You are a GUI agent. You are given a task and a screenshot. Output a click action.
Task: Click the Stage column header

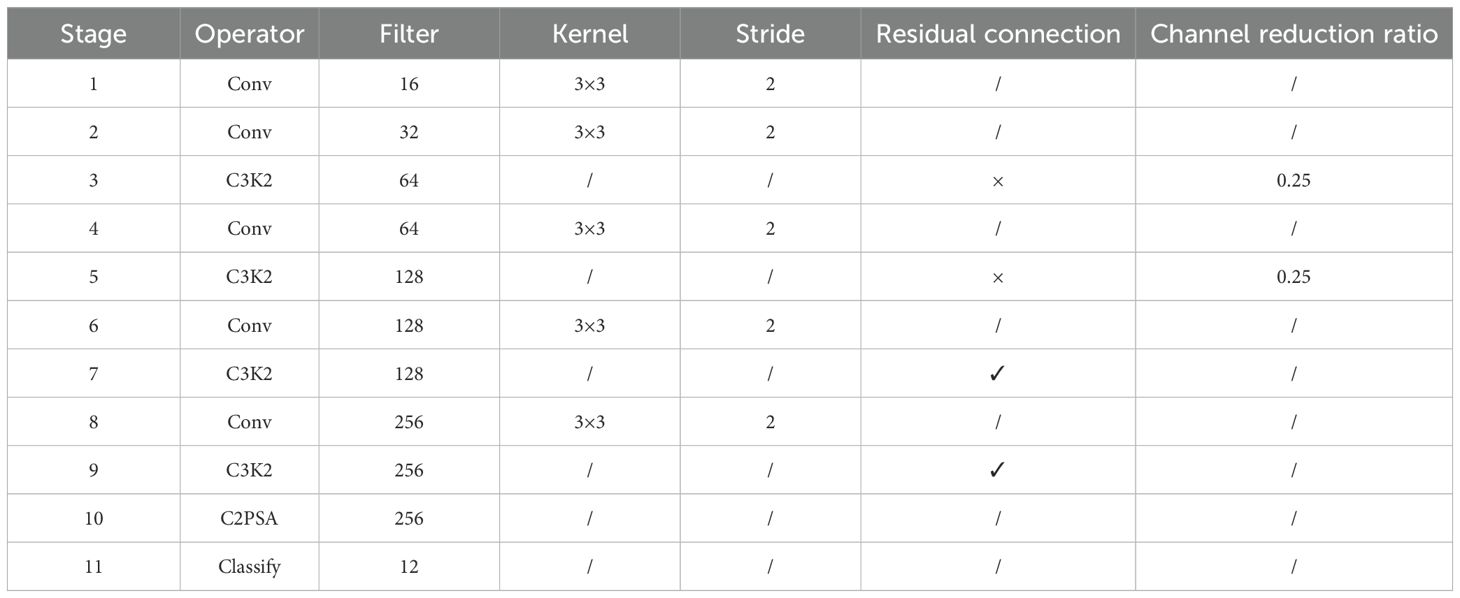(x=94, y=34)
